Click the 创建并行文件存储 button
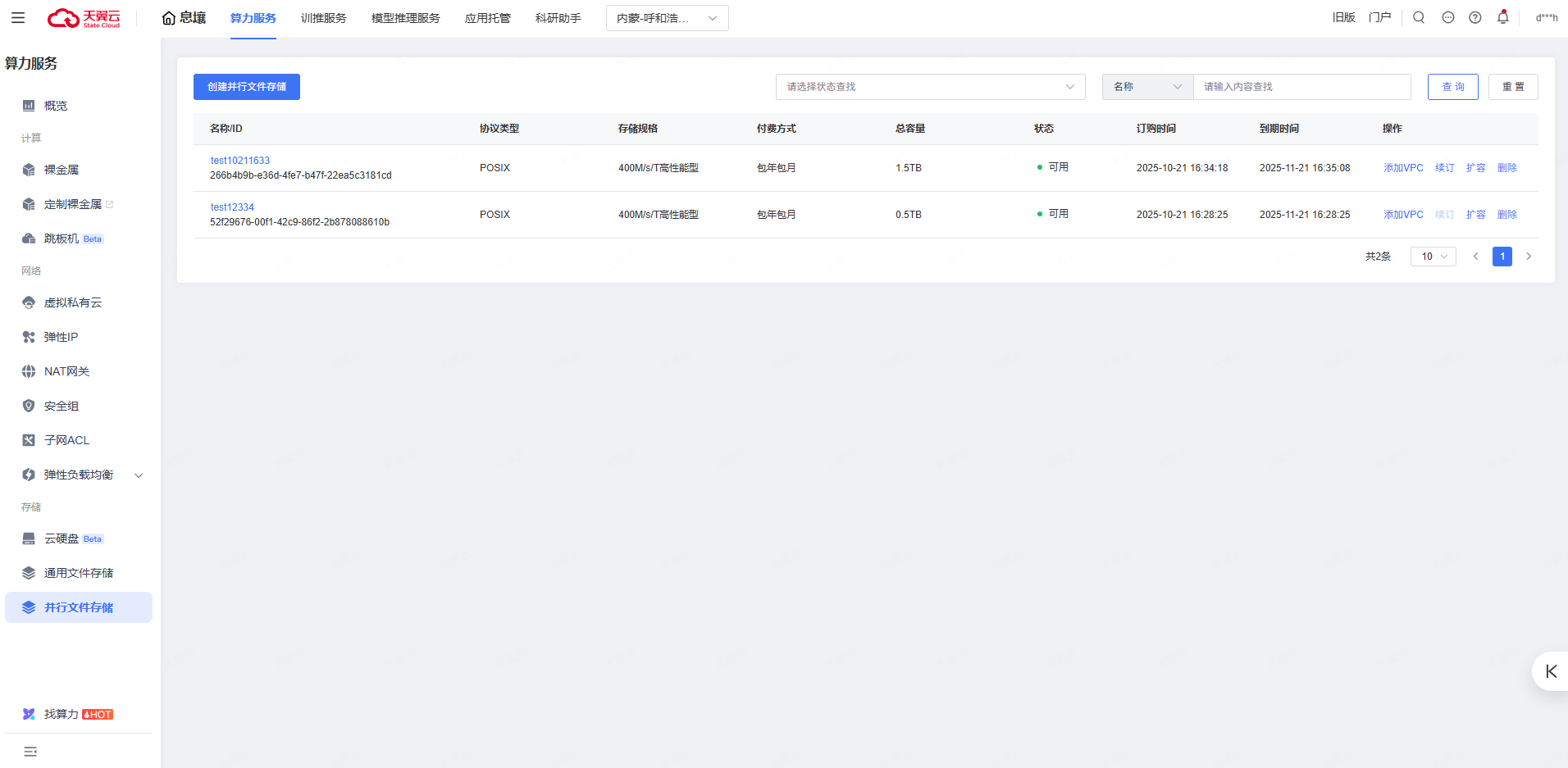Viewport: 1568px width, 768px height. coord(247,87)
